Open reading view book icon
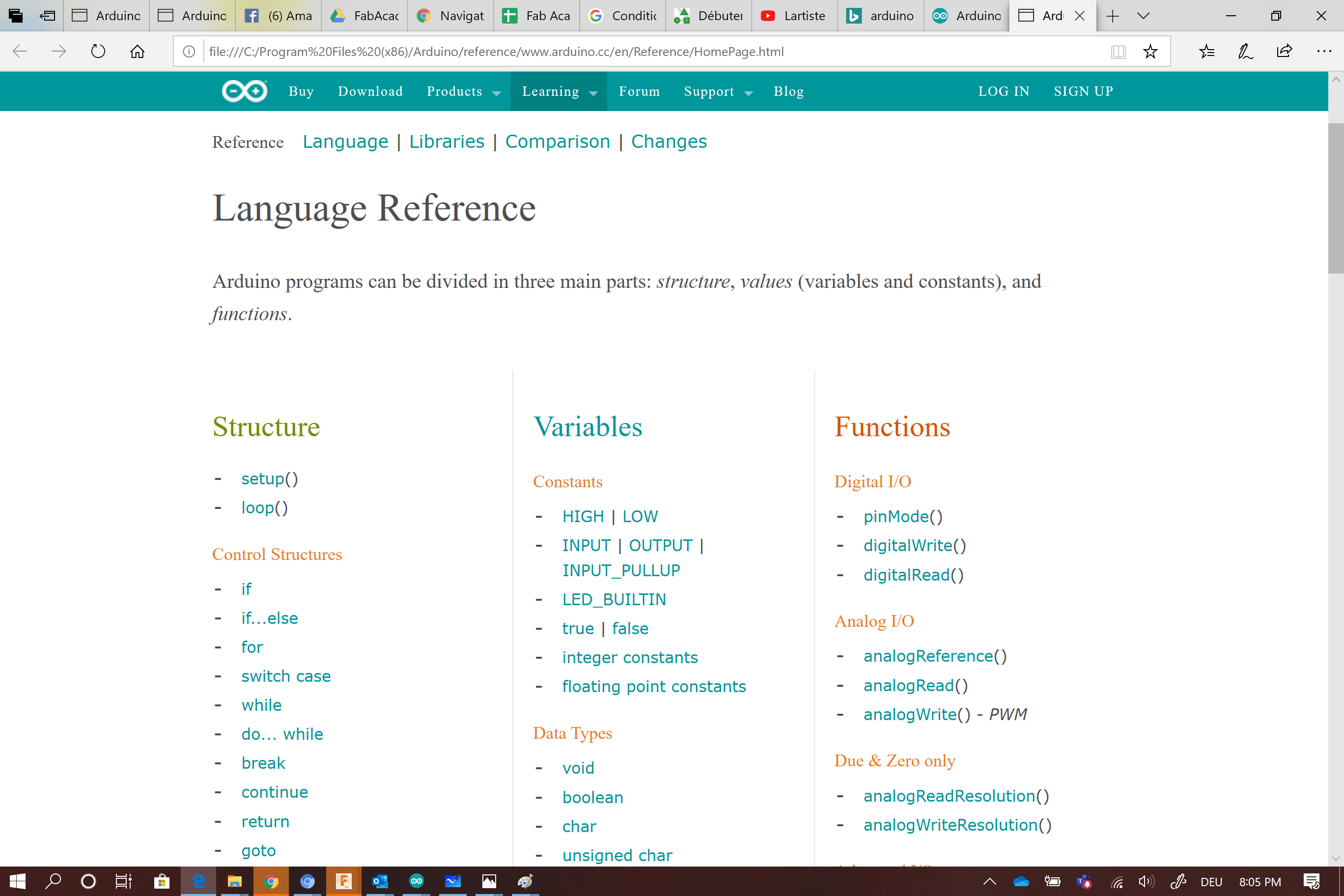Image resolution: width=1344 pixels, height=896 pixels. [x=1118, y=52]
